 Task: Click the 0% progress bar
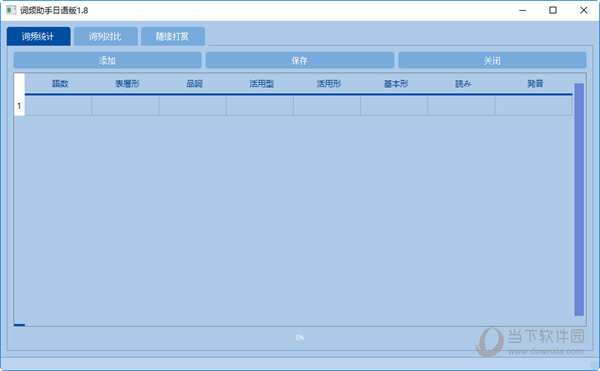click(300, 337)
